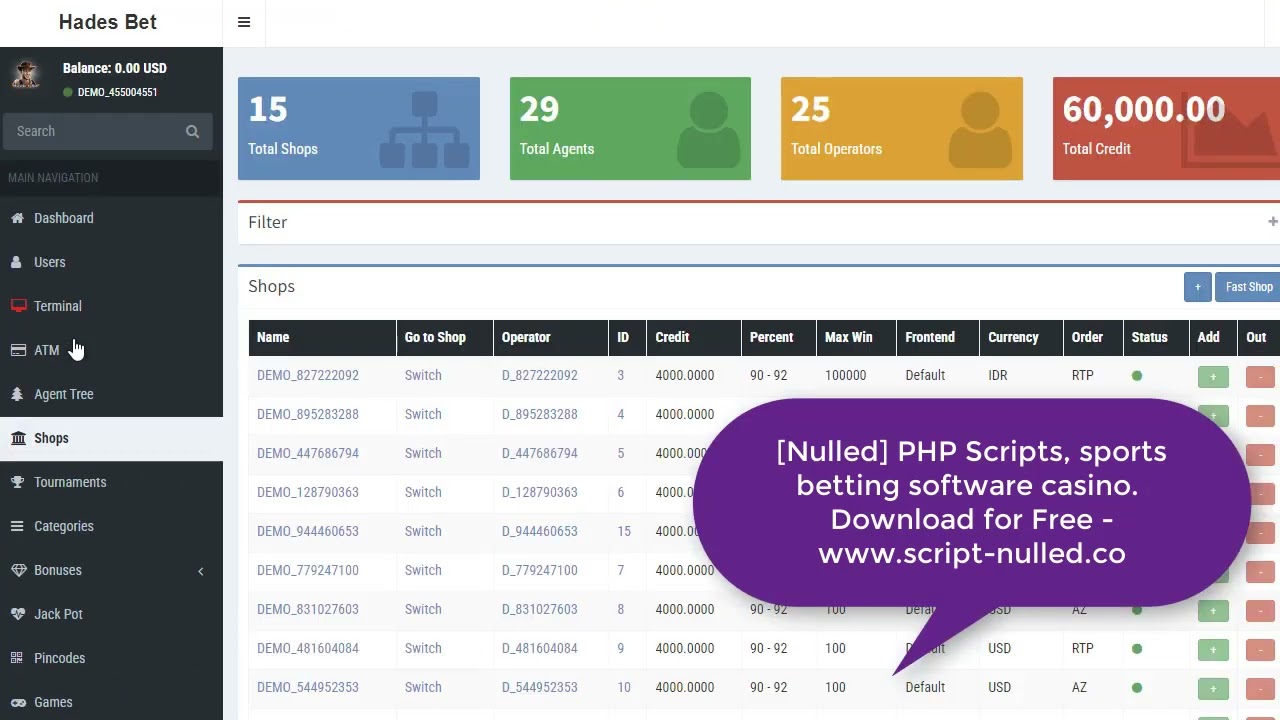This screenshot has width=1280, height=720.
Task: Click the Categories list icon
Action: [17, 526]
